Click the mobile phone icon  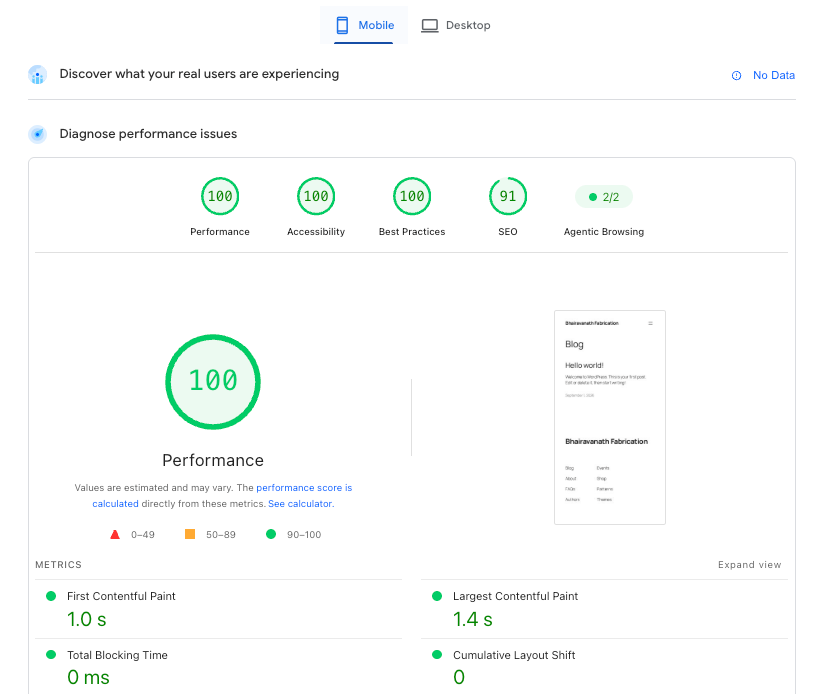click(342, 25)
